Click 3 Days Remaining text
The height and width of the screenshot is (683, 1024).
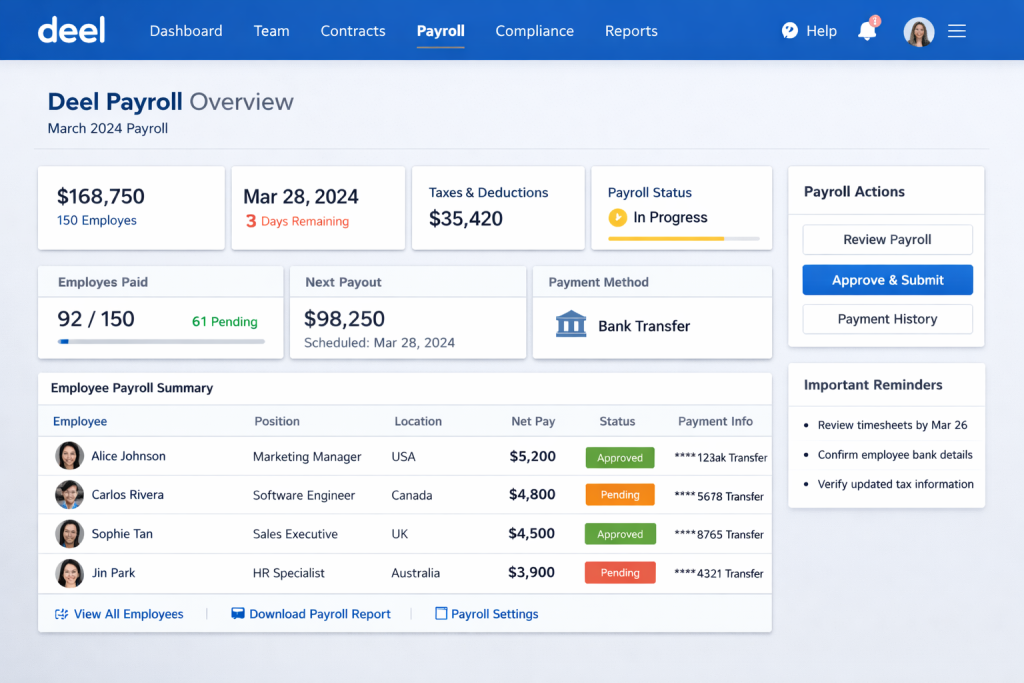tap(297, 221)
